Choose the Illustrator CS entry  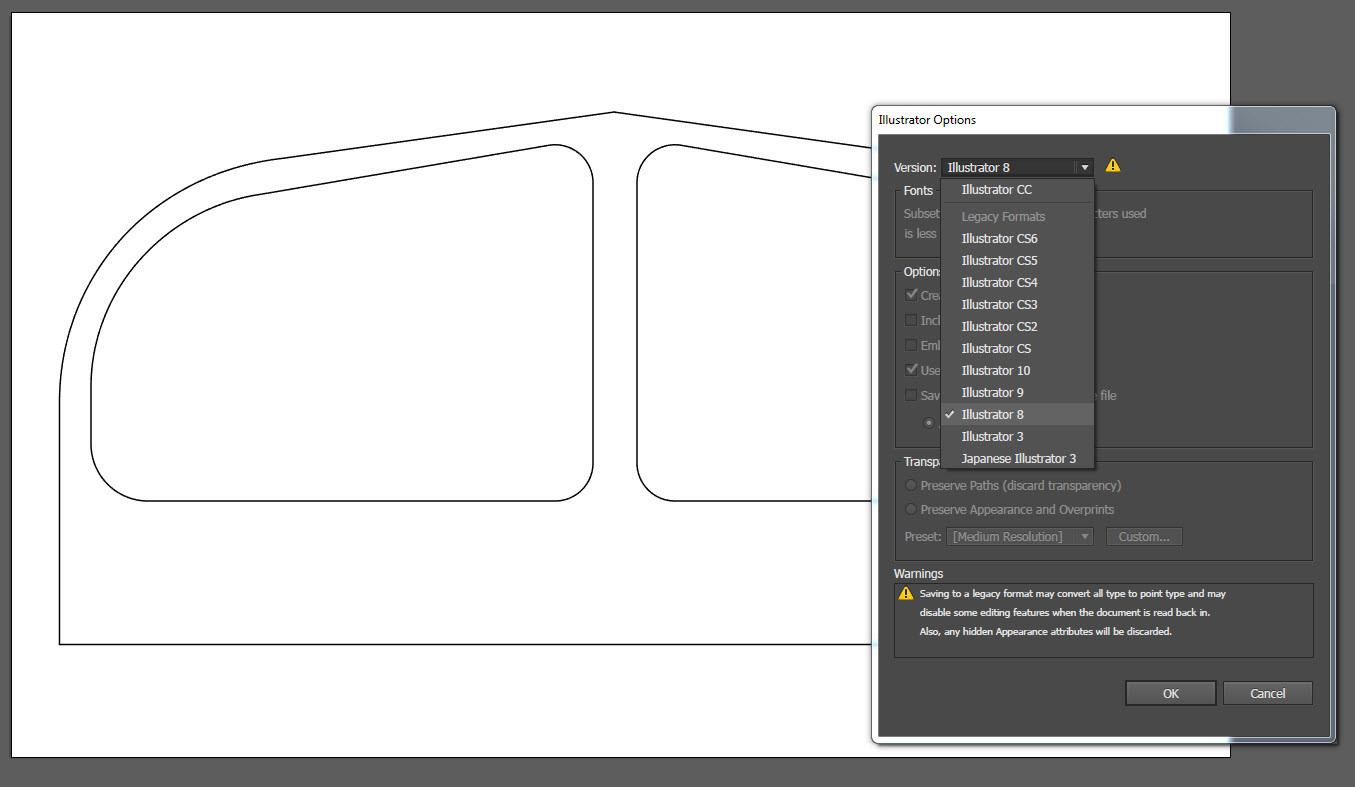coord(1018,349)
